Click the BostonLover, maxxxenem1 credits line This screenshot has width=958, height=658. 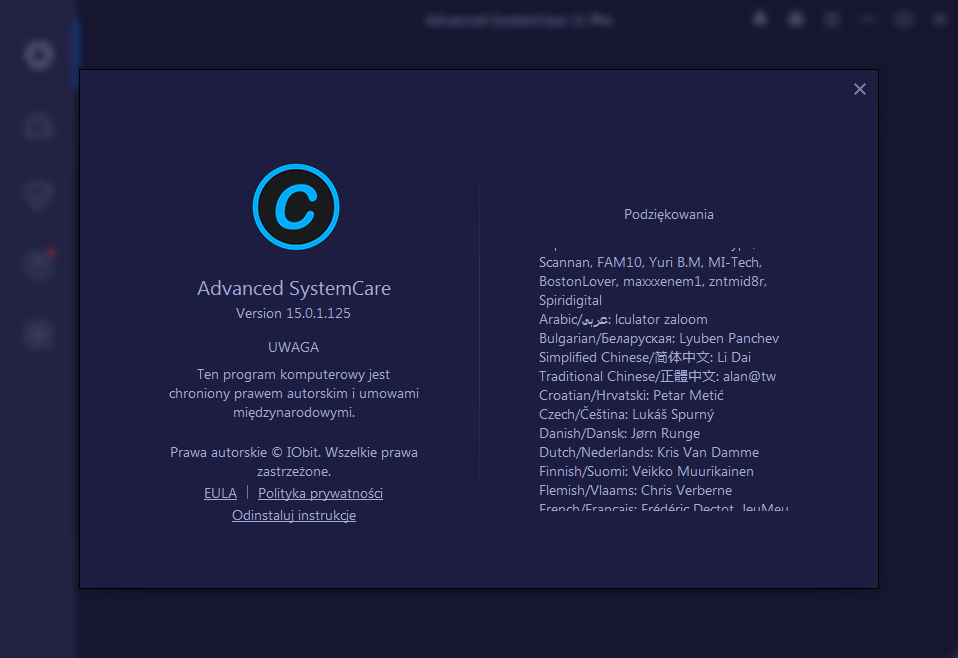653,282
